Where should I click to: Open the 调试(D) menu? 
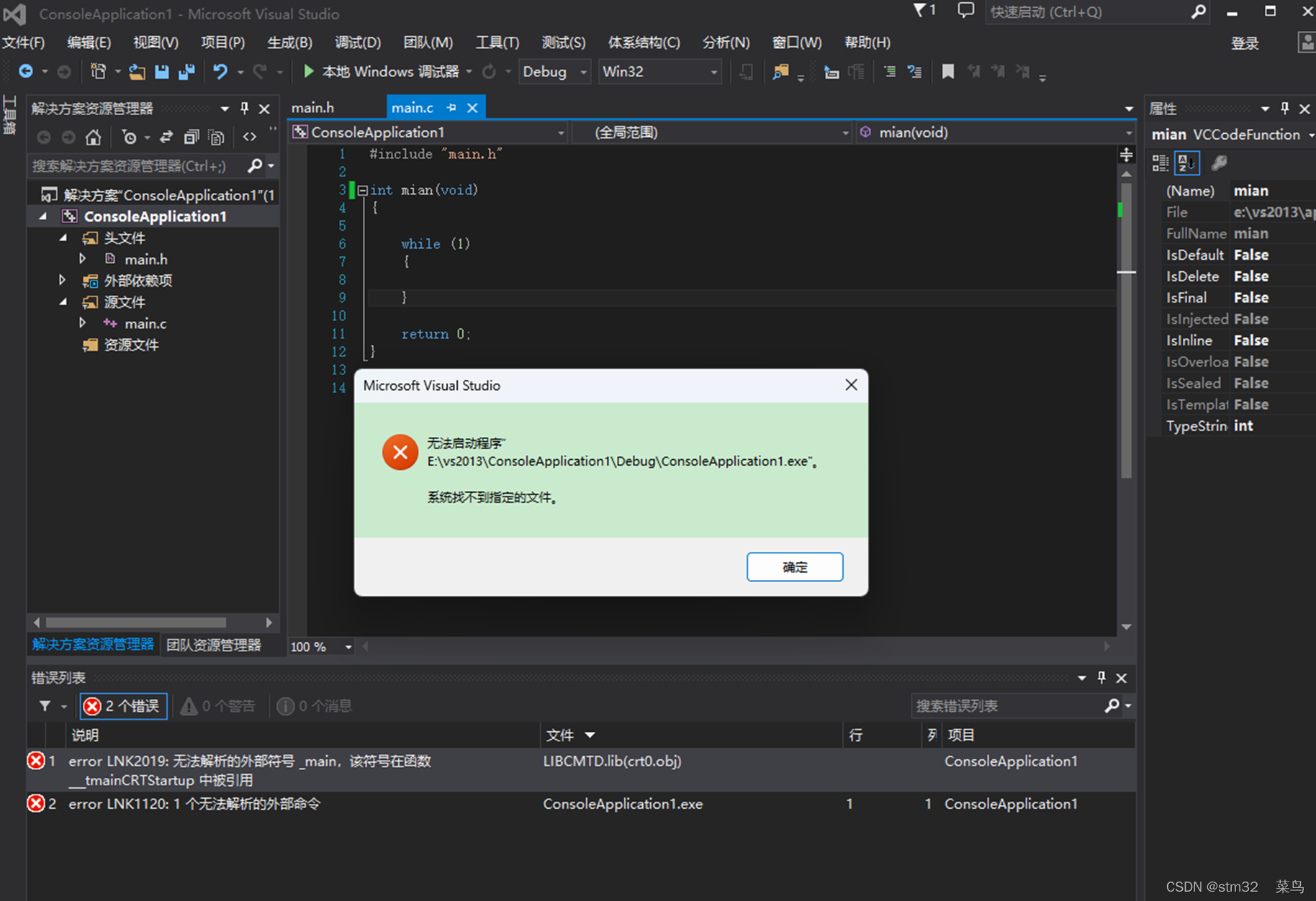[x=358, y=42]
